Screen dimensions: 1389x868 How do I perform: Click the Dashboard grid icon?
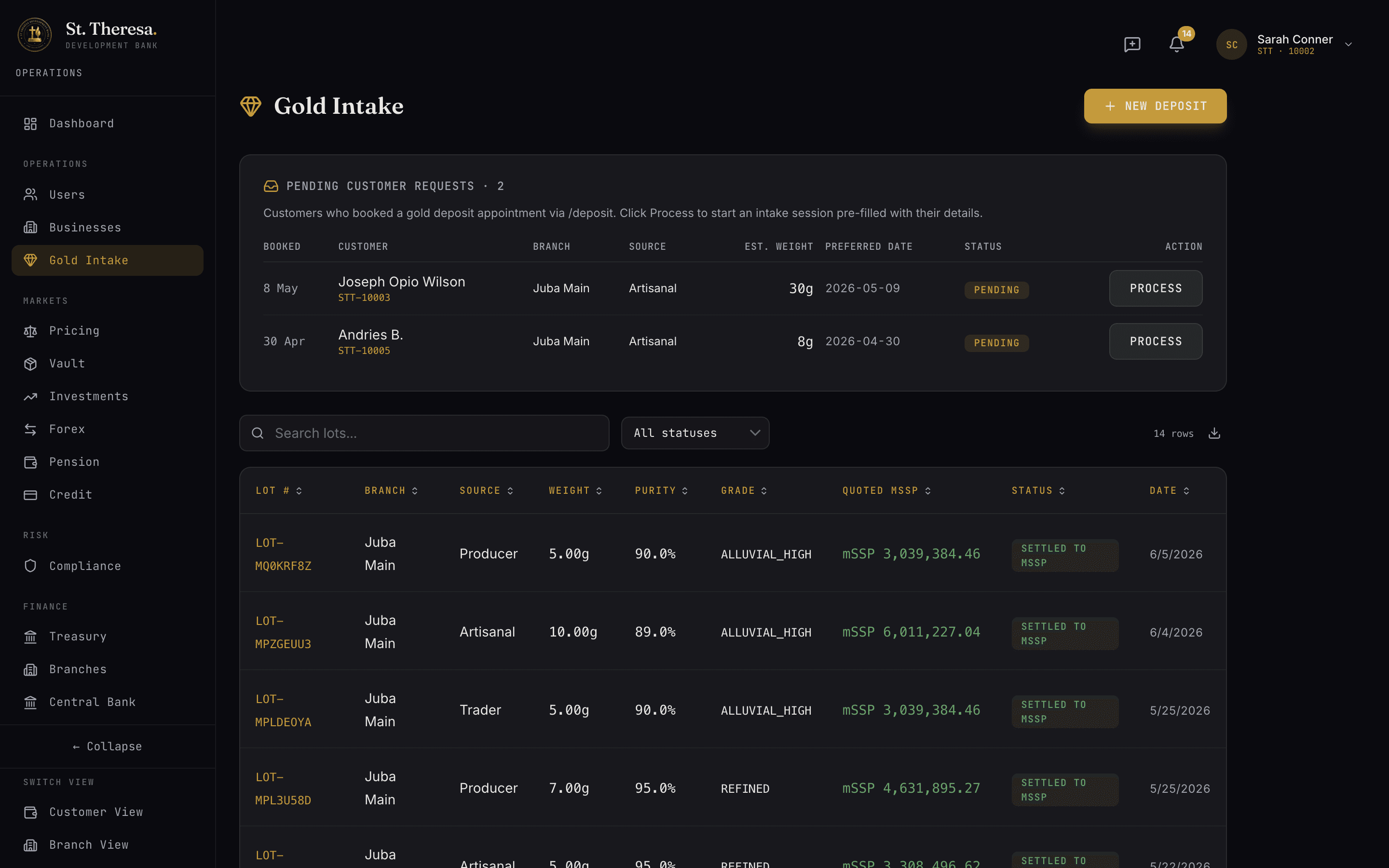pos(30,124)
